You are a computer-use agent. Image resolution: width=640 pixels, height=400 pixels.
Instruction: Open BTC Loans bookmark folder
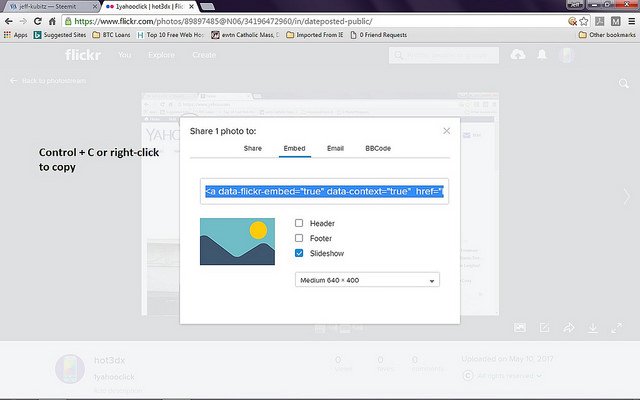coord(111,35)
